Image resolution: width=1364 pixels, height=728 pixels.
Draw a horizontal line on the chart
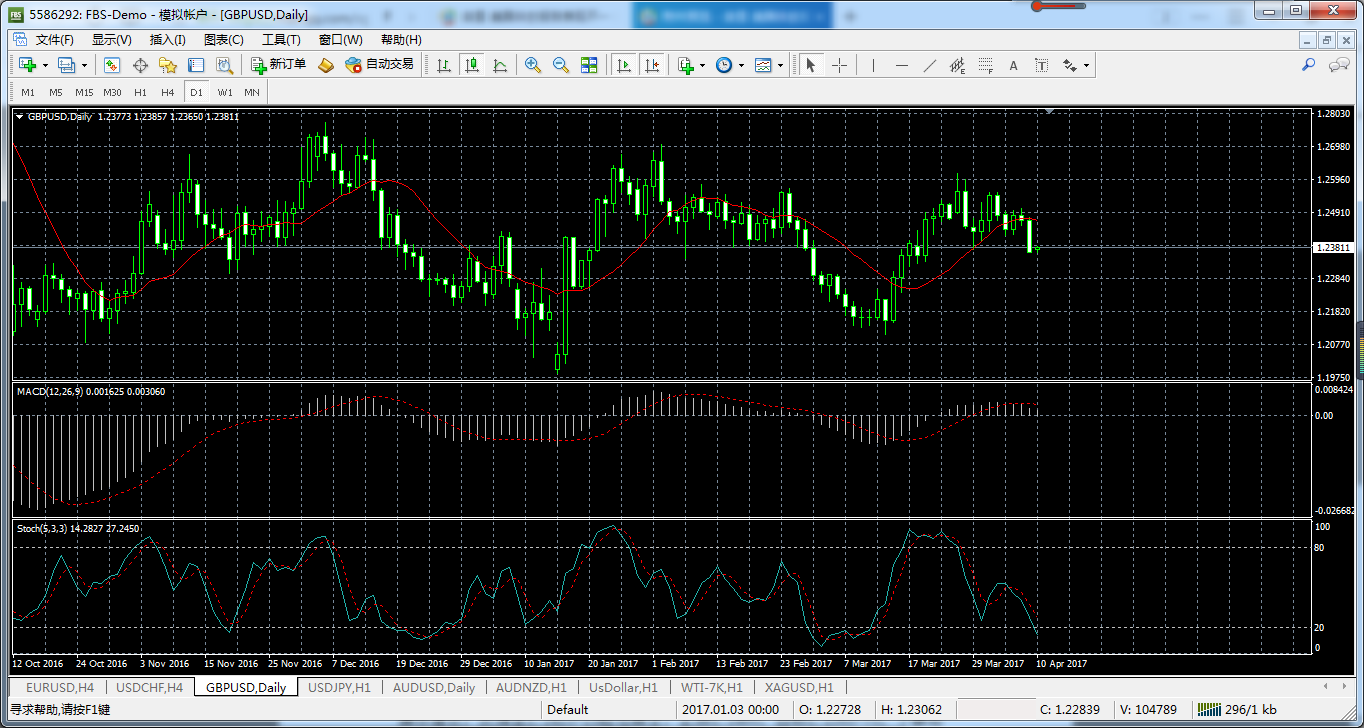pyautogui.click(x=901, y=65)
